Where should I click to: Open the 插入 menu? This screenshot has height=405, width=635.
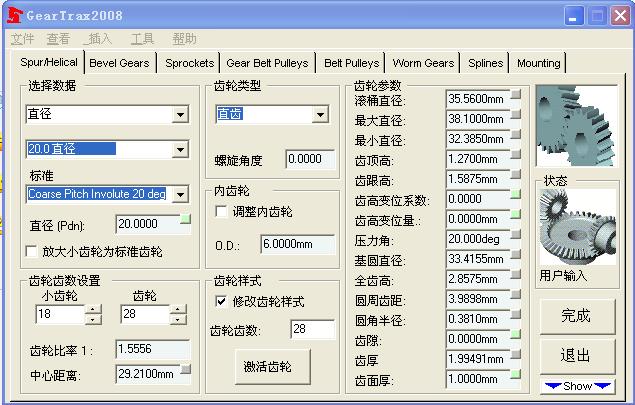(98, 39)
